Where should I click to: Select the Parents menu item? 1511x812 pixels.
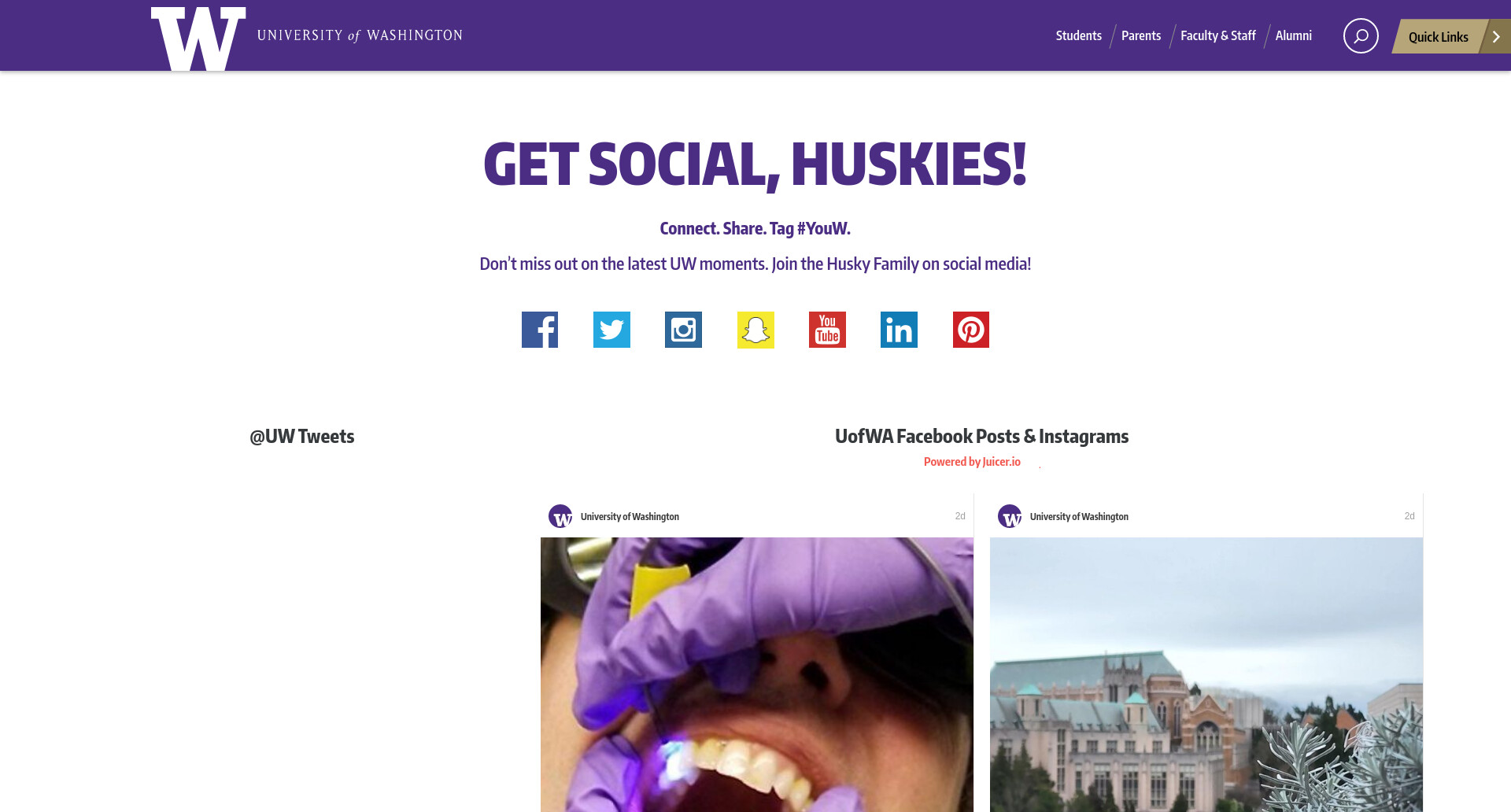(1140, 35)
